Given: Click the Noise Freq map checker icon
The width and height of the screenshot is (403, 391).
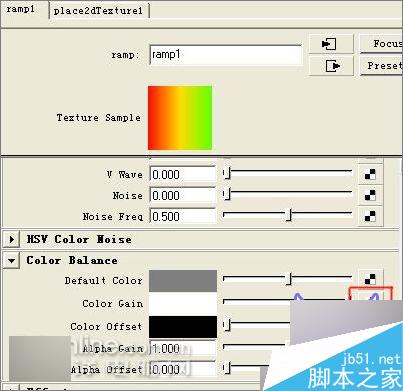Looking at the screenshot, I should (370, 216).
